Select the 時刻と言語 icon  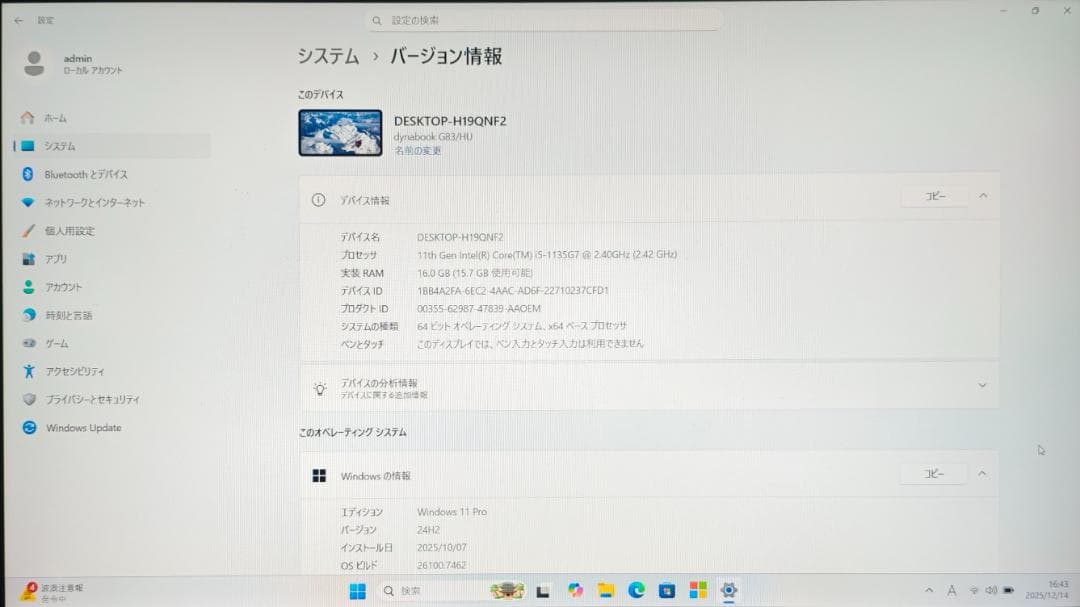30,314
